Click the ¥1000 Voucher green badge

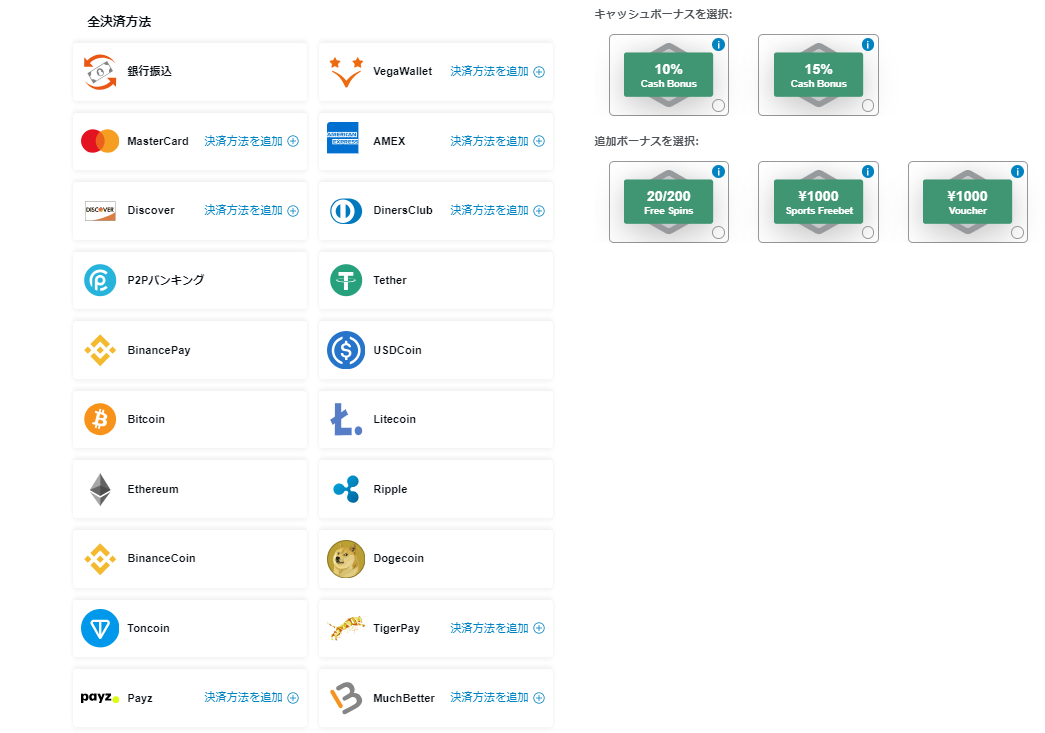(x=968, y=202)
